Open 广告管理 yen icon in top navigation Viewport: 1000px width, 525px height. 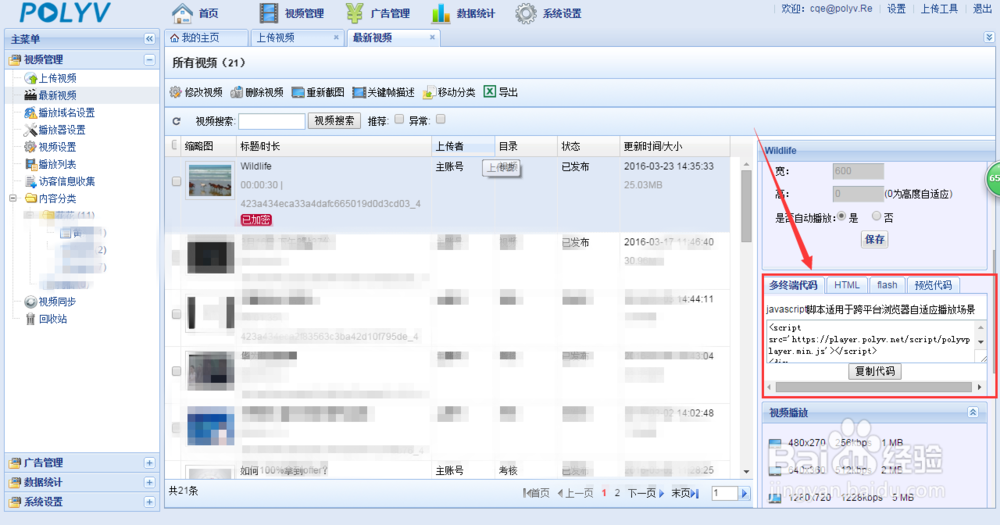tap(355, 13)
